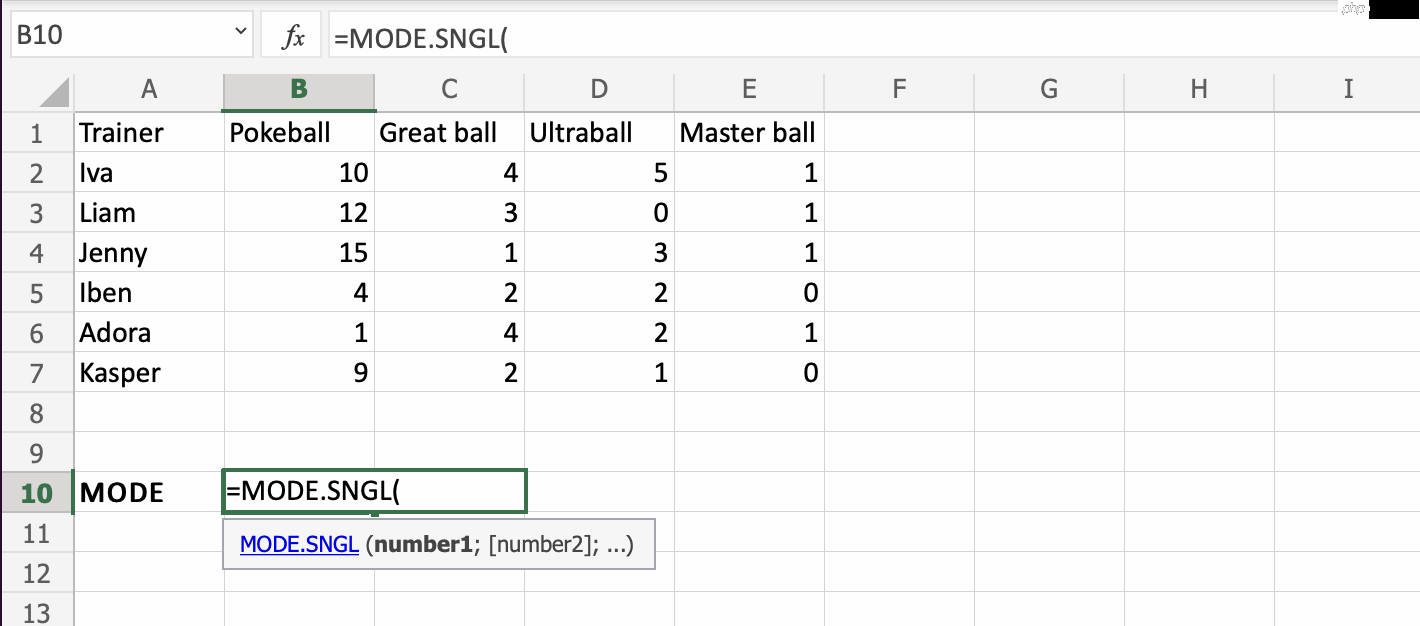Select column F header

point(899,89)
